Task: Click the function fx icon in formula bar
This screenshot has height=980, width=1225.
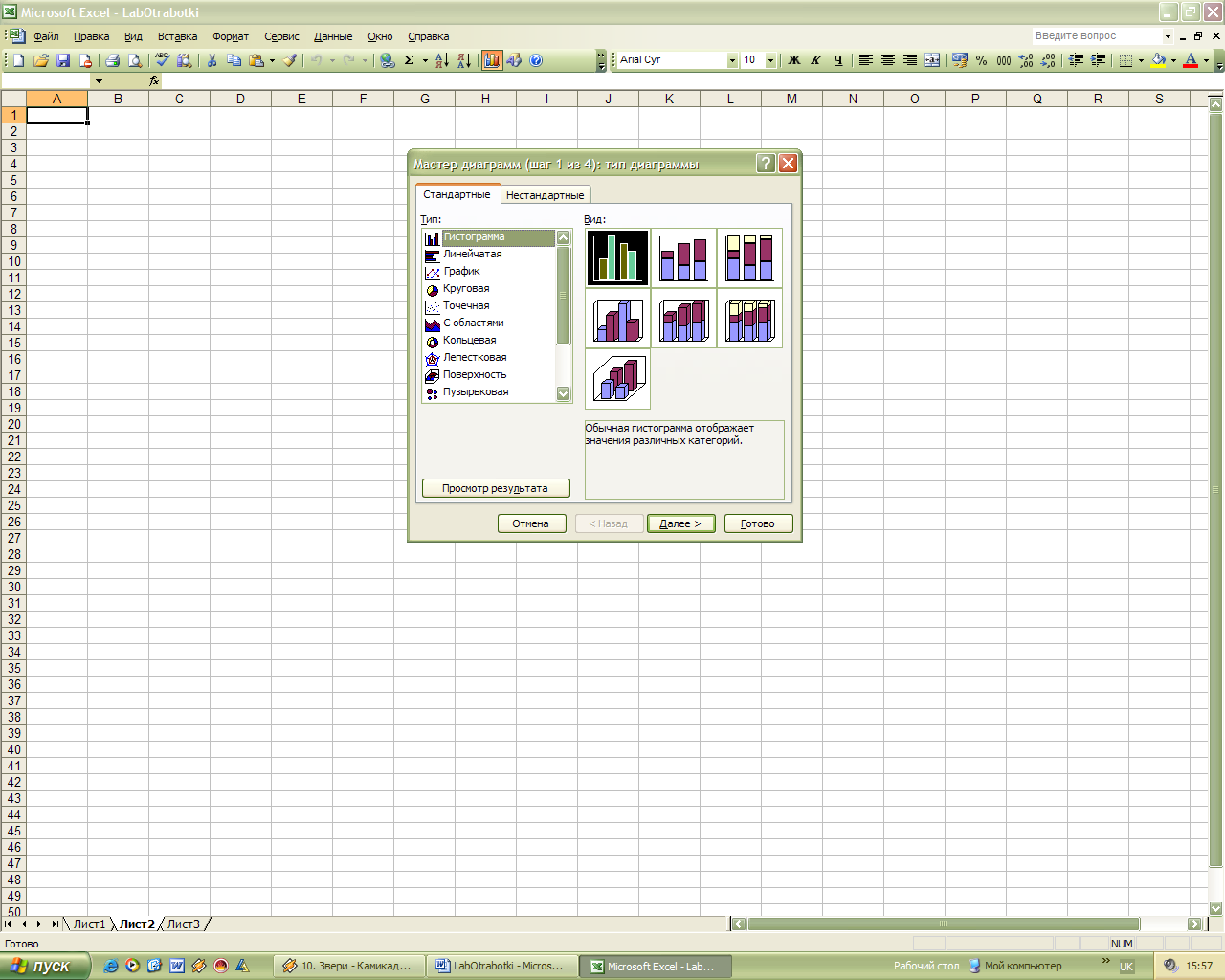Action: [x=154, y=81]
